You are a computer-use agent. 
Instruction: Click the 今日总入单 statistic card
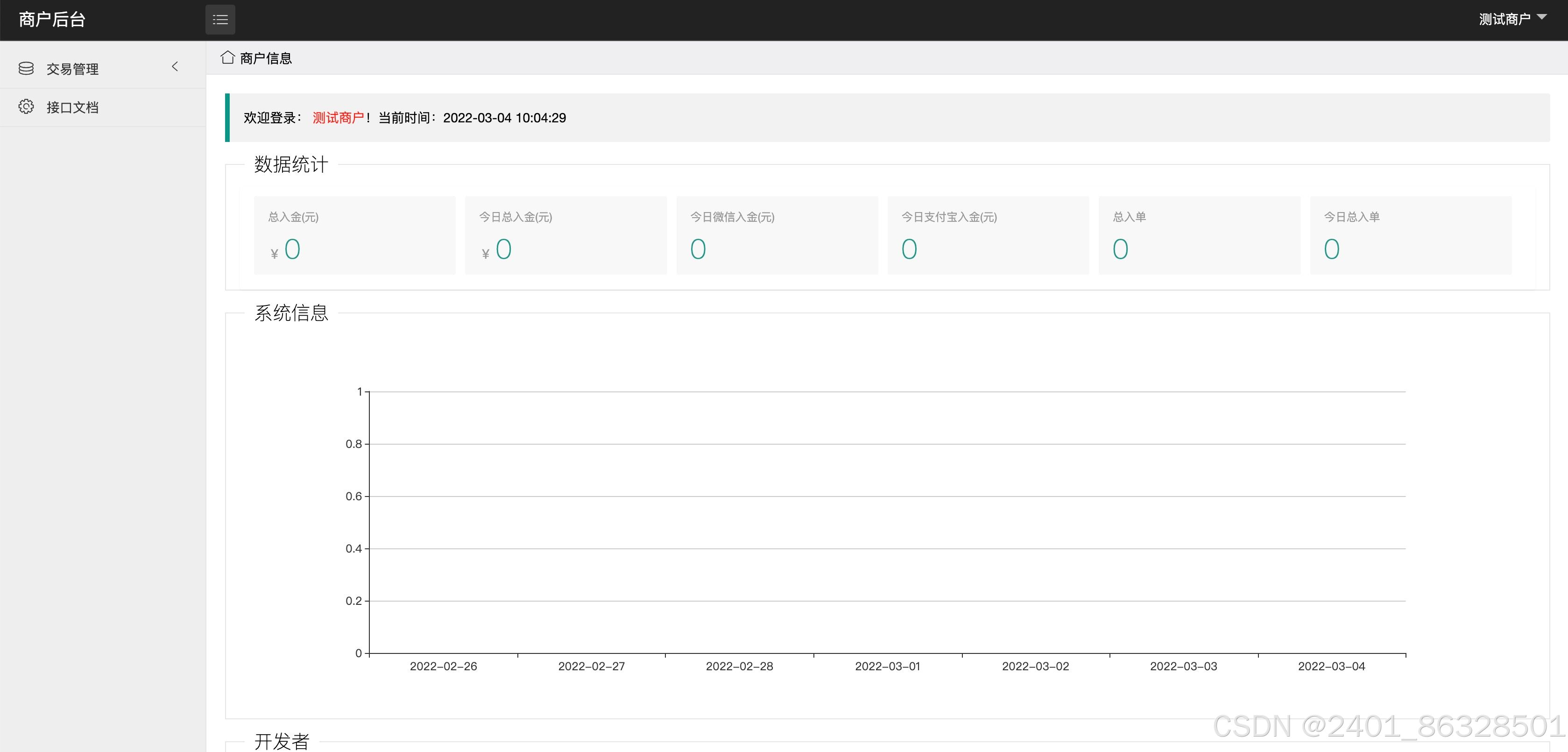click(x=1411, y=235)
